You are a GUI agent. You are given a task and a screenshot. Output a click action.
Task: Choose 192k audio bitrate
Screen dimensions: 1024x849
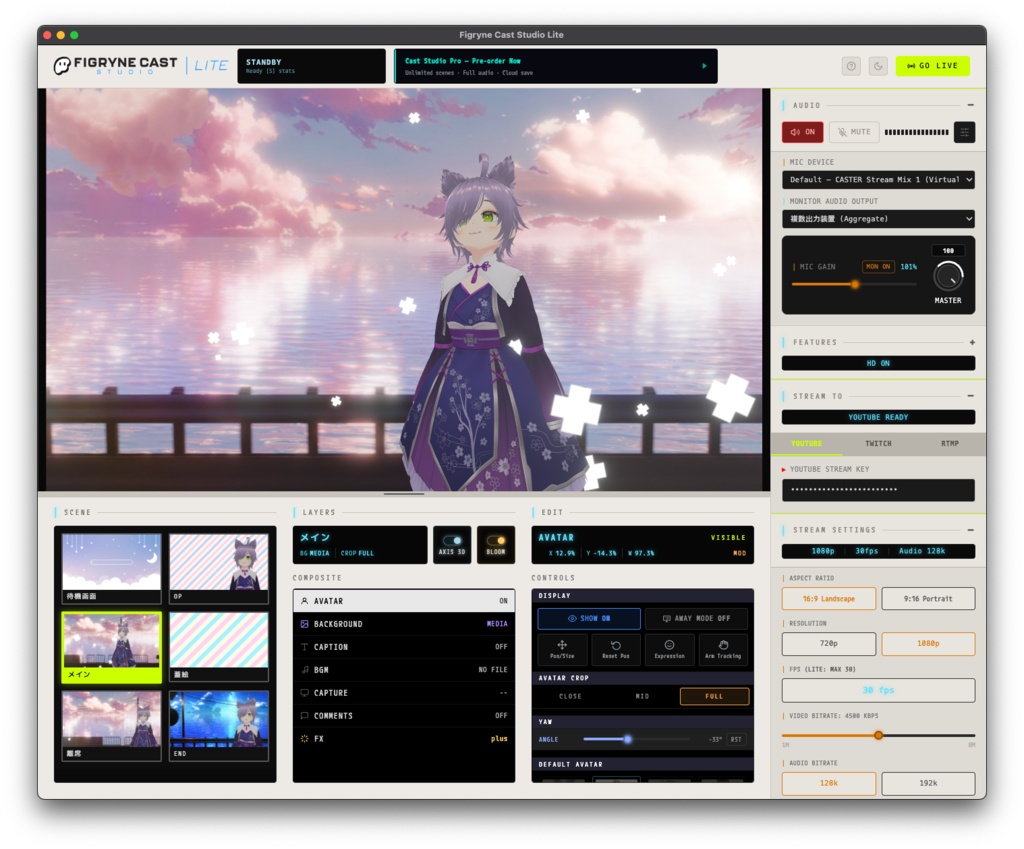click(x=928, y=783)
